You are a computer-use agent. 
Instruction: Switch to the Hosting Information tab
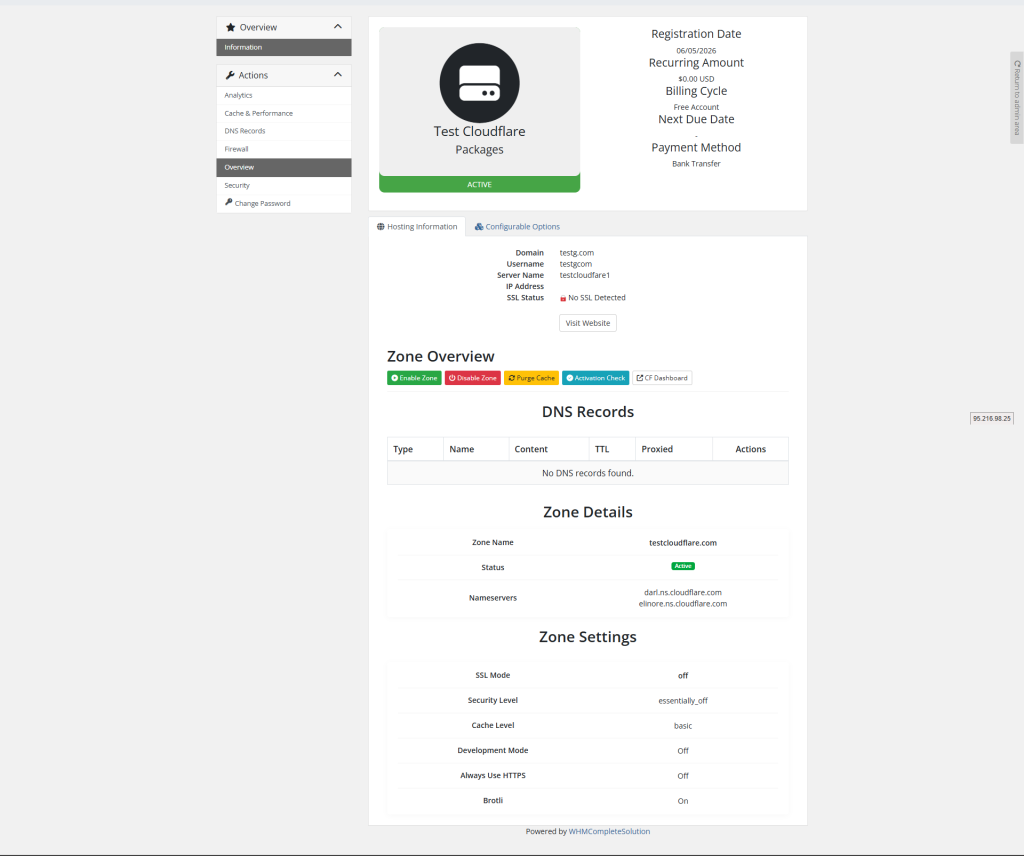(x=417, y=227)
